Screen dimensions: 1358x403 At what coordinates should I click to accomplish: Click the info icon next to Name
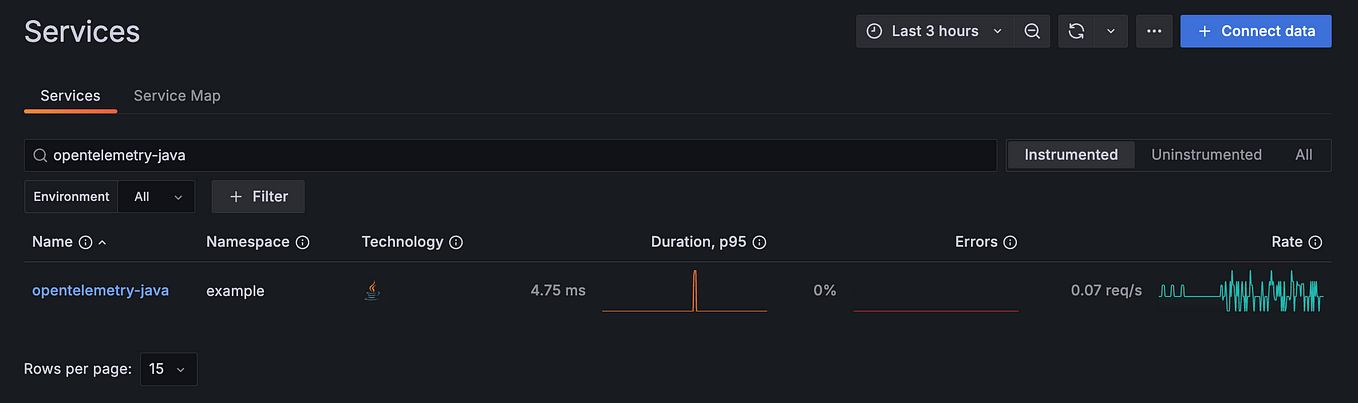85,242
